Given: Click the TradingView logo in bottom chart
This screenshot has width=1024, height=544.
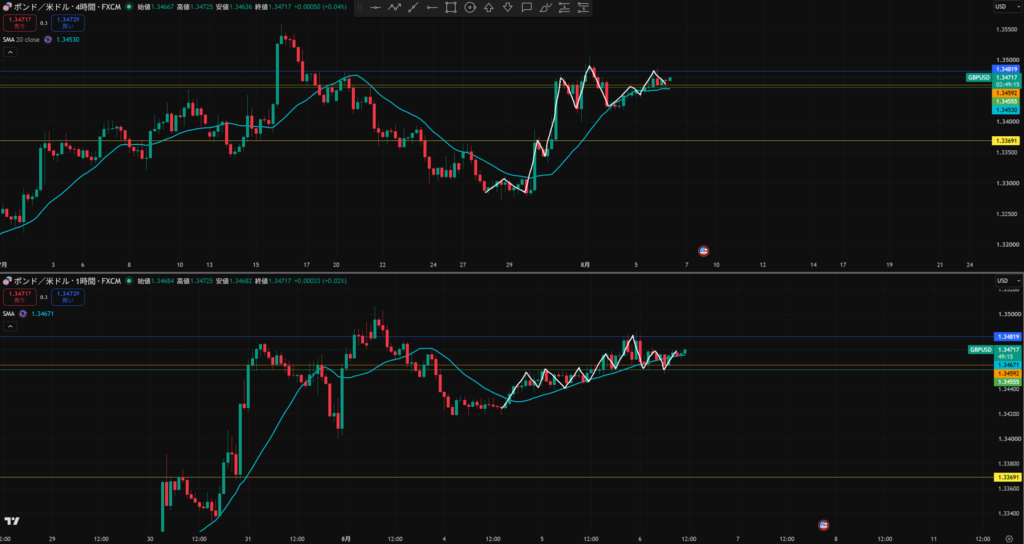Looking at the screenshot, I should tap(12, 520).
